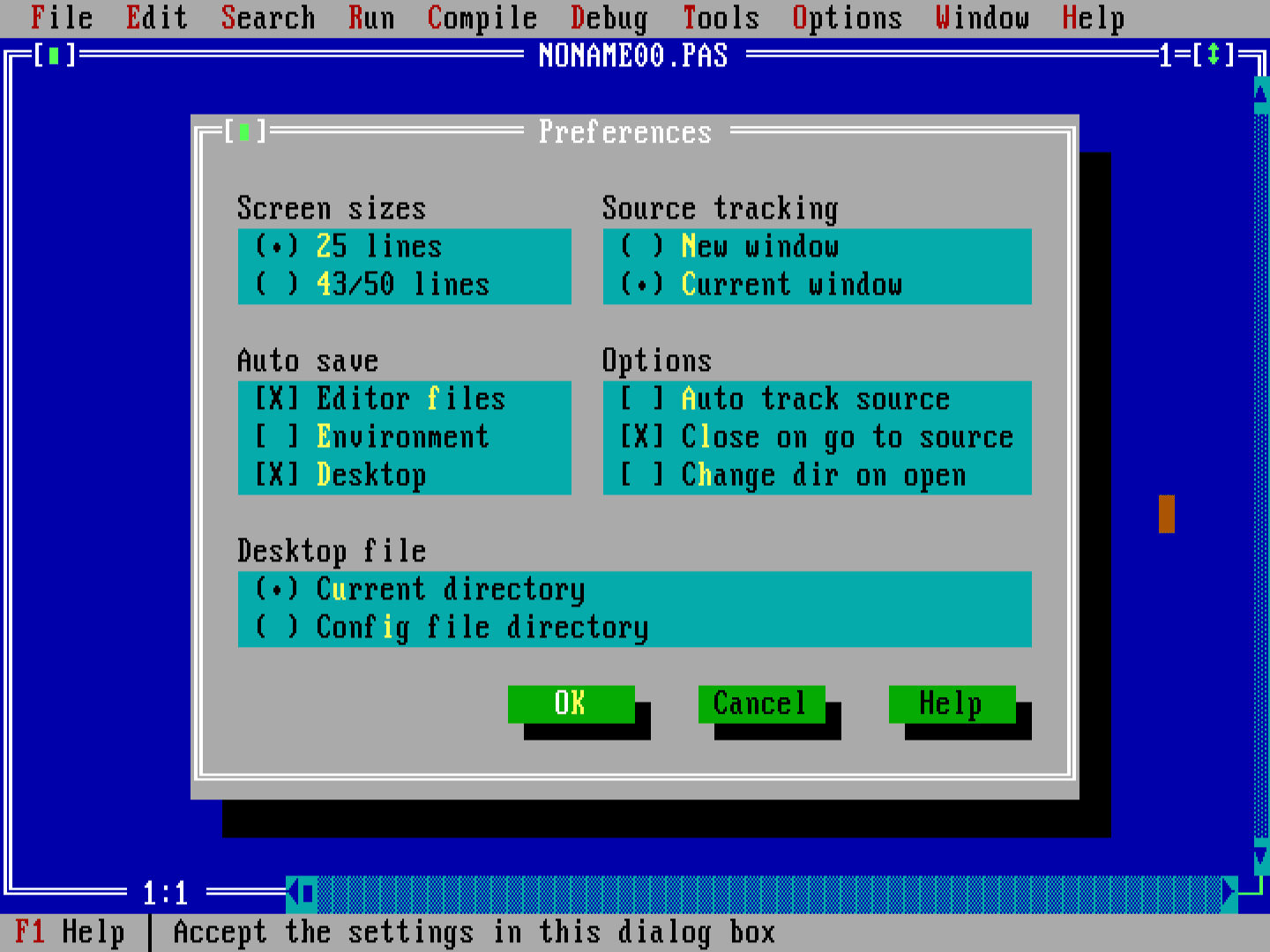Click the 1:1 cursor position indicator
Screen dimensions: 1270x952
coord(166,894)
